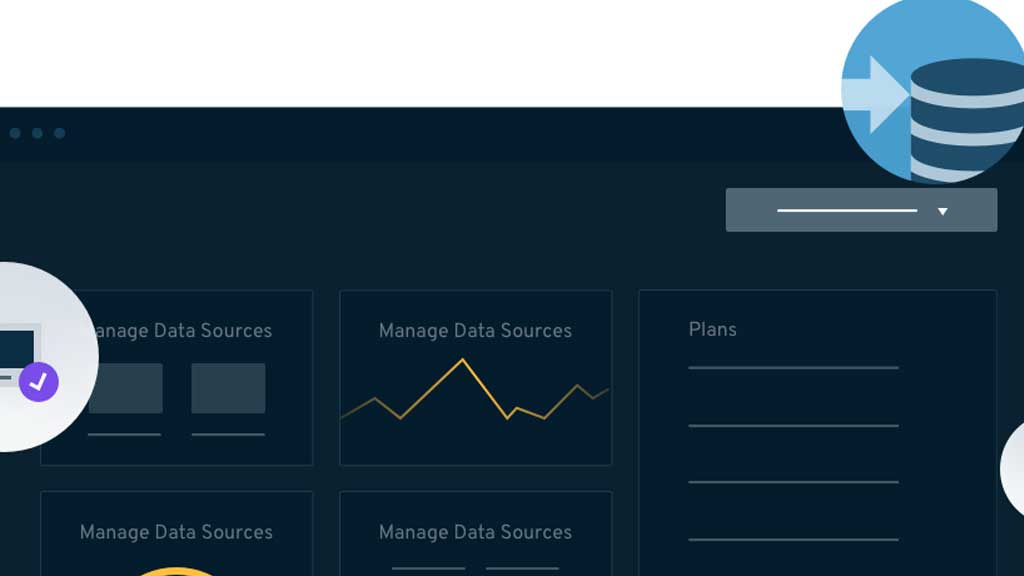Click the middle window dot in title bar
1024x576 pixels.
pyautogui.click(x=37, y=133)
